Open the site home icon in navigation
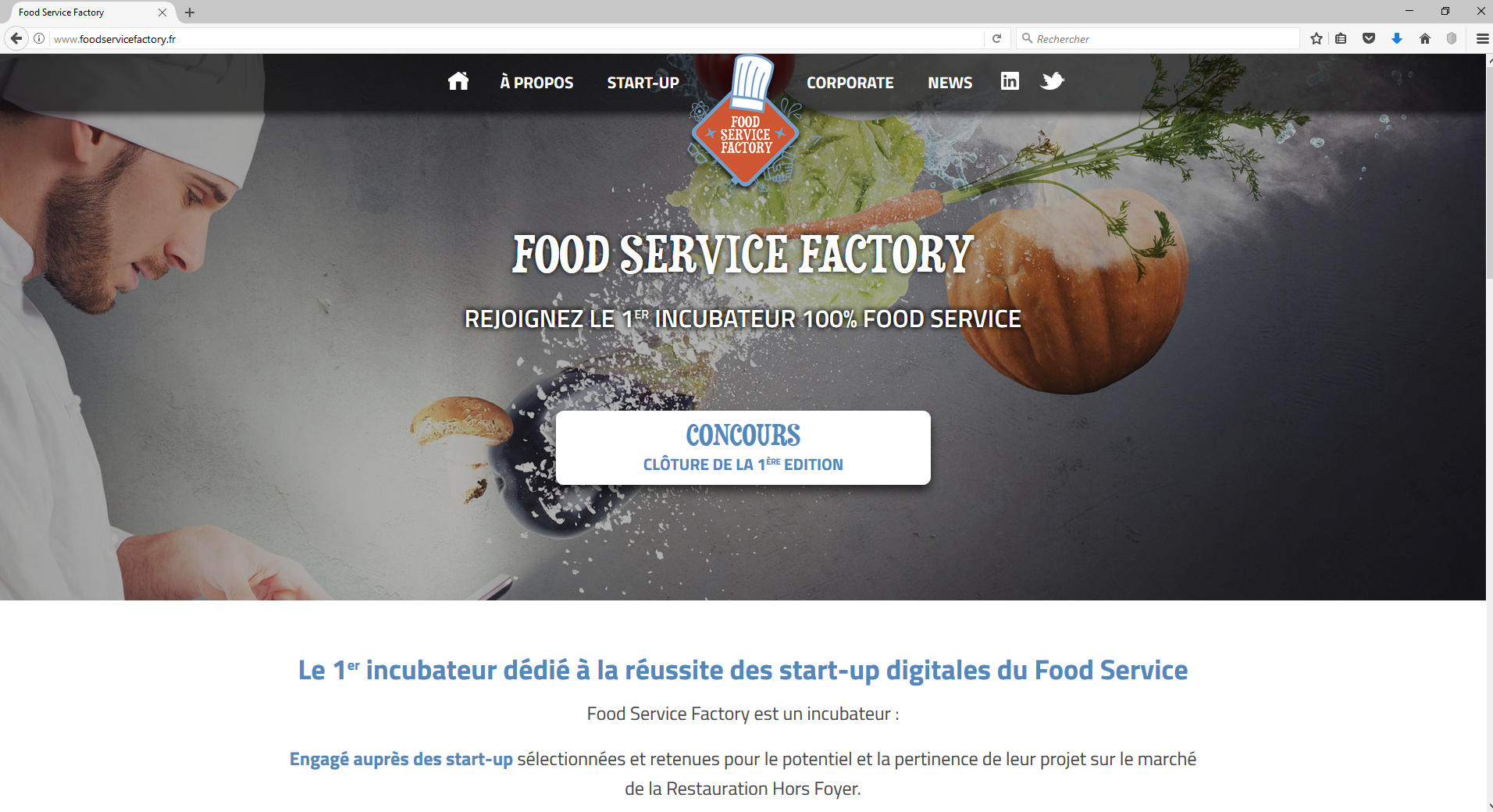The image size is (1493, 812). (458, 81)
